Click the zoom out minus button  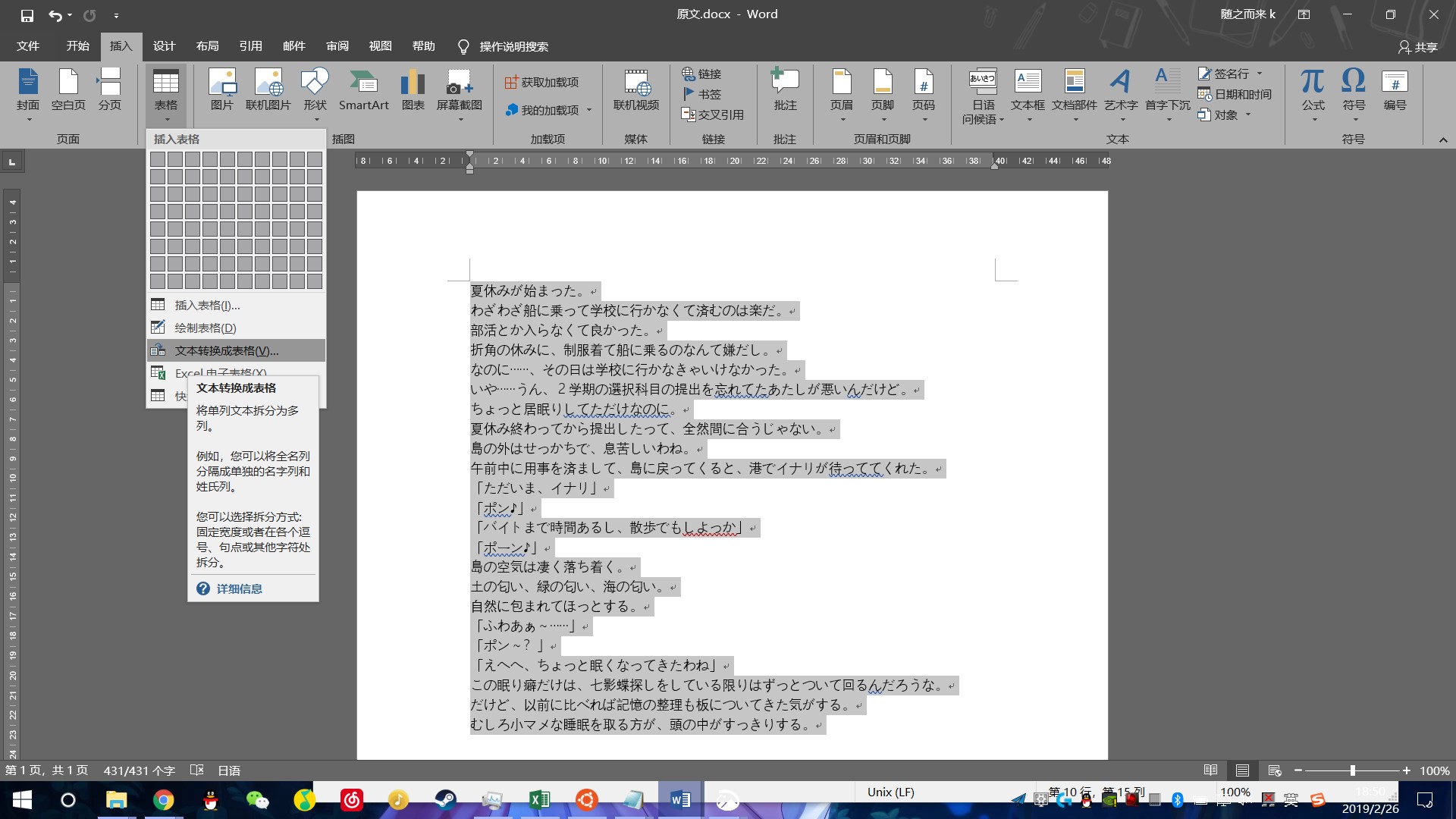1298,770
